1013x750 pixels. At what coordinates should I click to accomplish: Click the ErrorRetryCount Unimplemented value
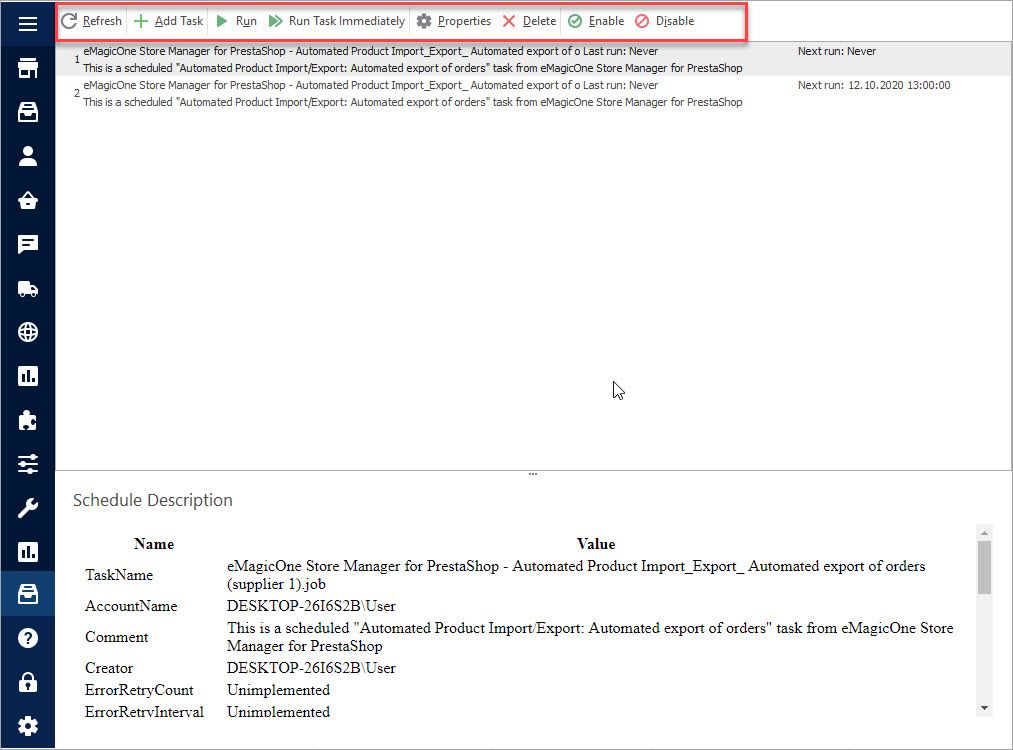click(x=278, y=690)
